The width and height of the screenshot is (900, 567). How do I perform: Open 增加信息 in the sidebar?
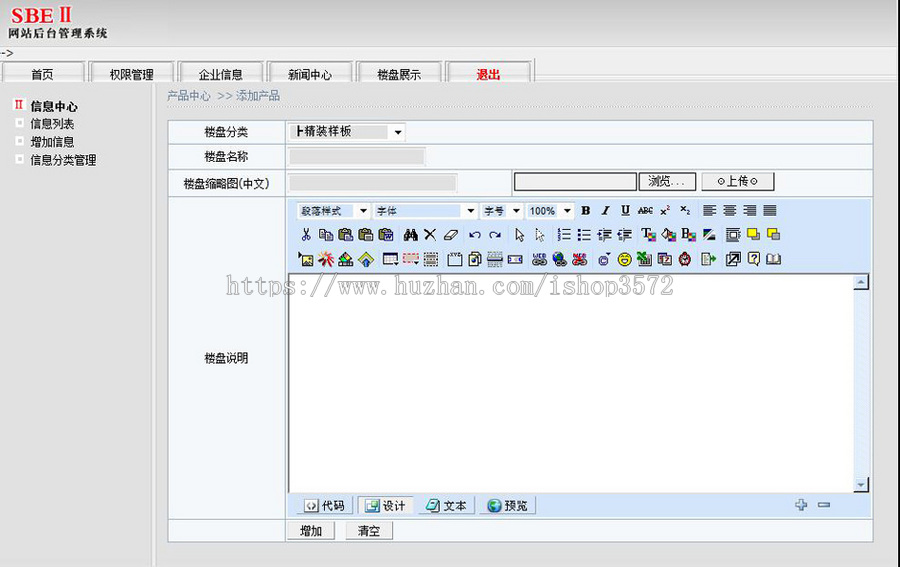point(52,142)
